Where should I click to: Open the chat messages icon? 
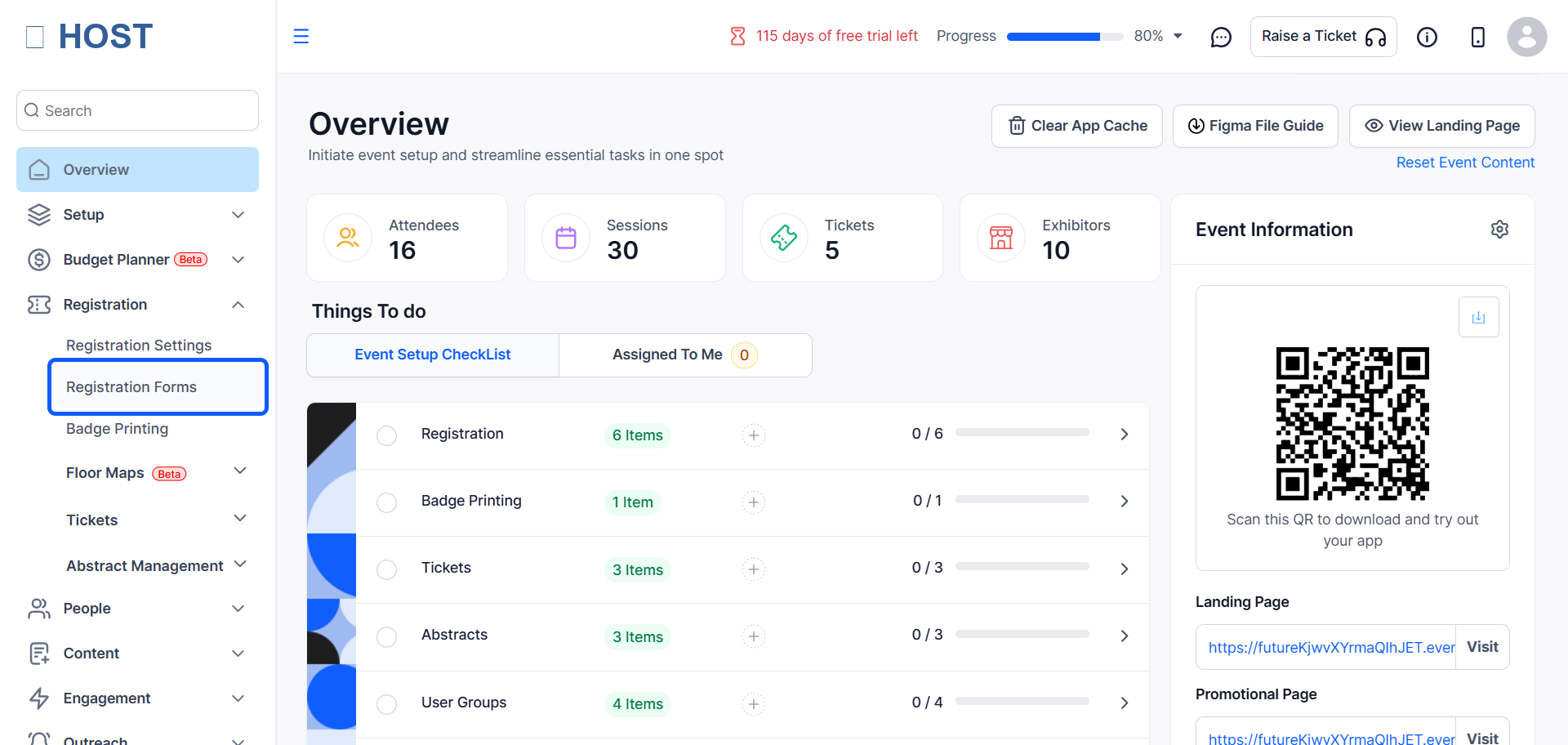pyautogui.click(x=1220, y=37)
